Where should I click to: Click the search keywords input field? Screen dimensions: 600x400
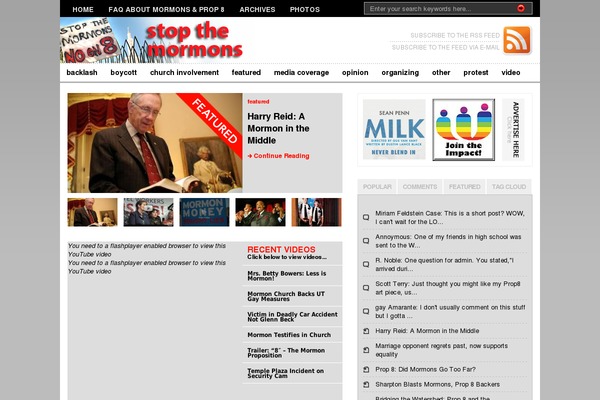(440, 8)
